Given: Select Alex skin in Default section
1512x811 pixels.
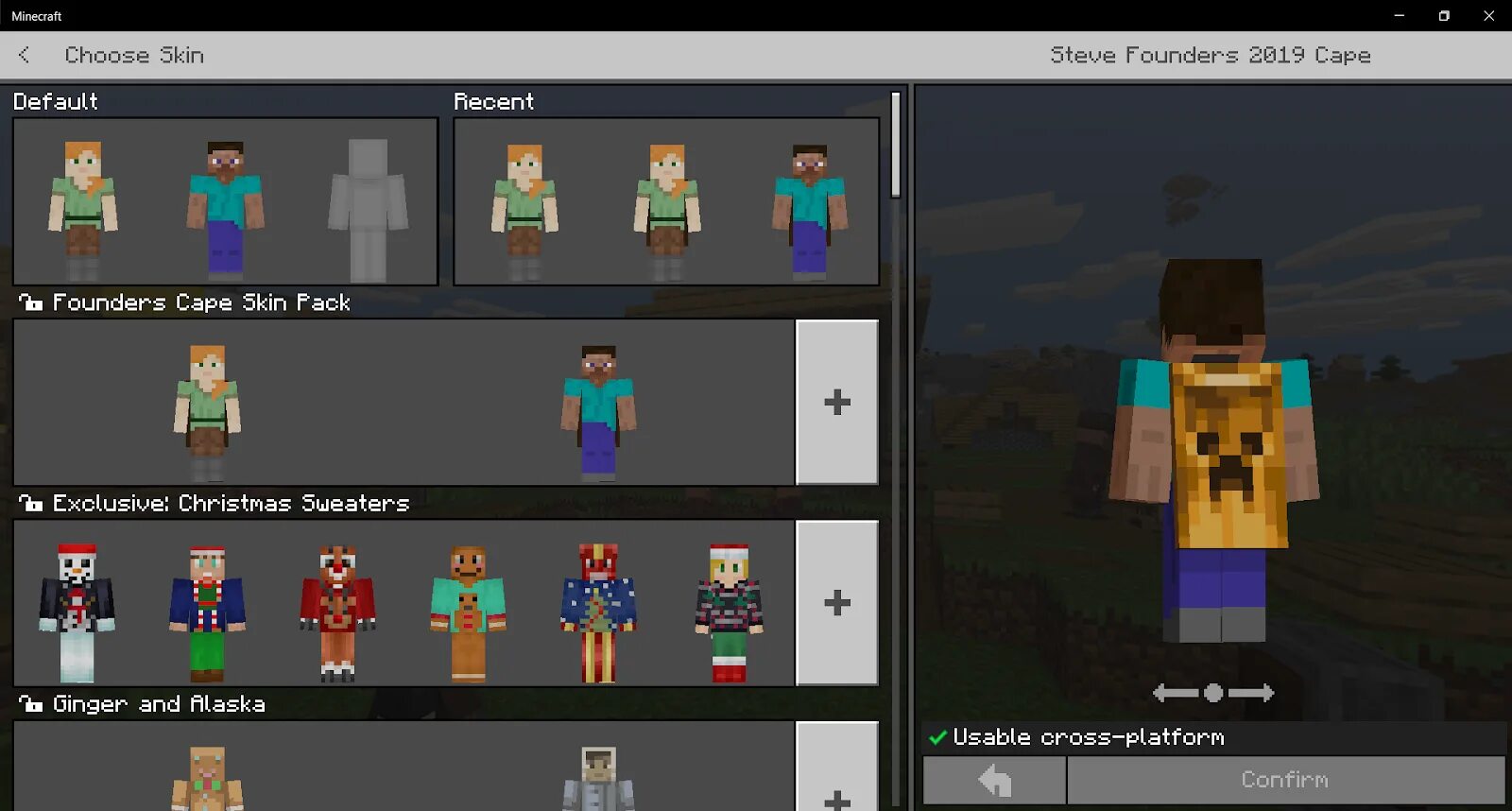Looking at the screenshot, I should tap(83, 210).
